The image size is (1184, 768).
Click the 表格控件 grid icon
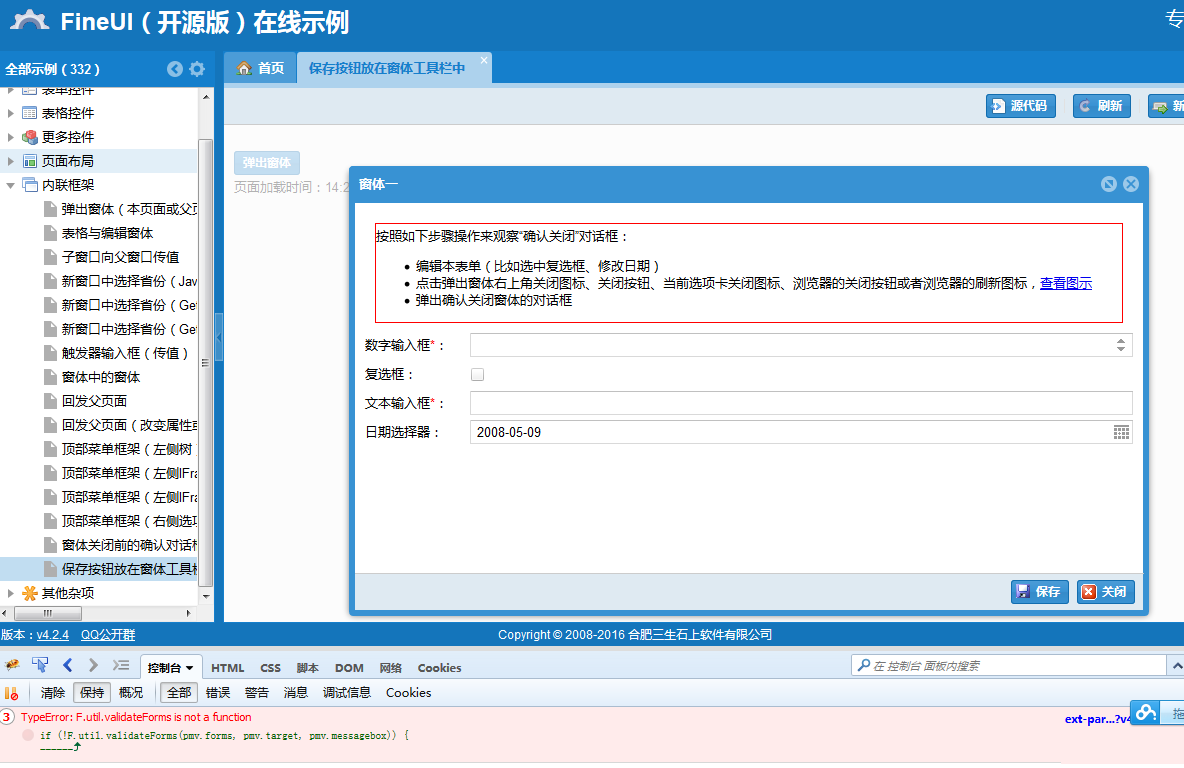point(29,113)
